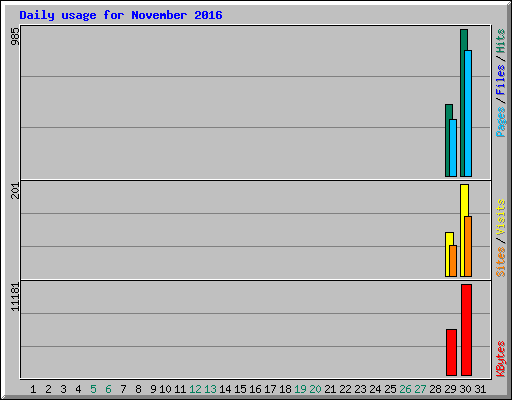Click day 7 on the x-axis
Viewport: 512px width, 400px height.
[x=123, y=389]
